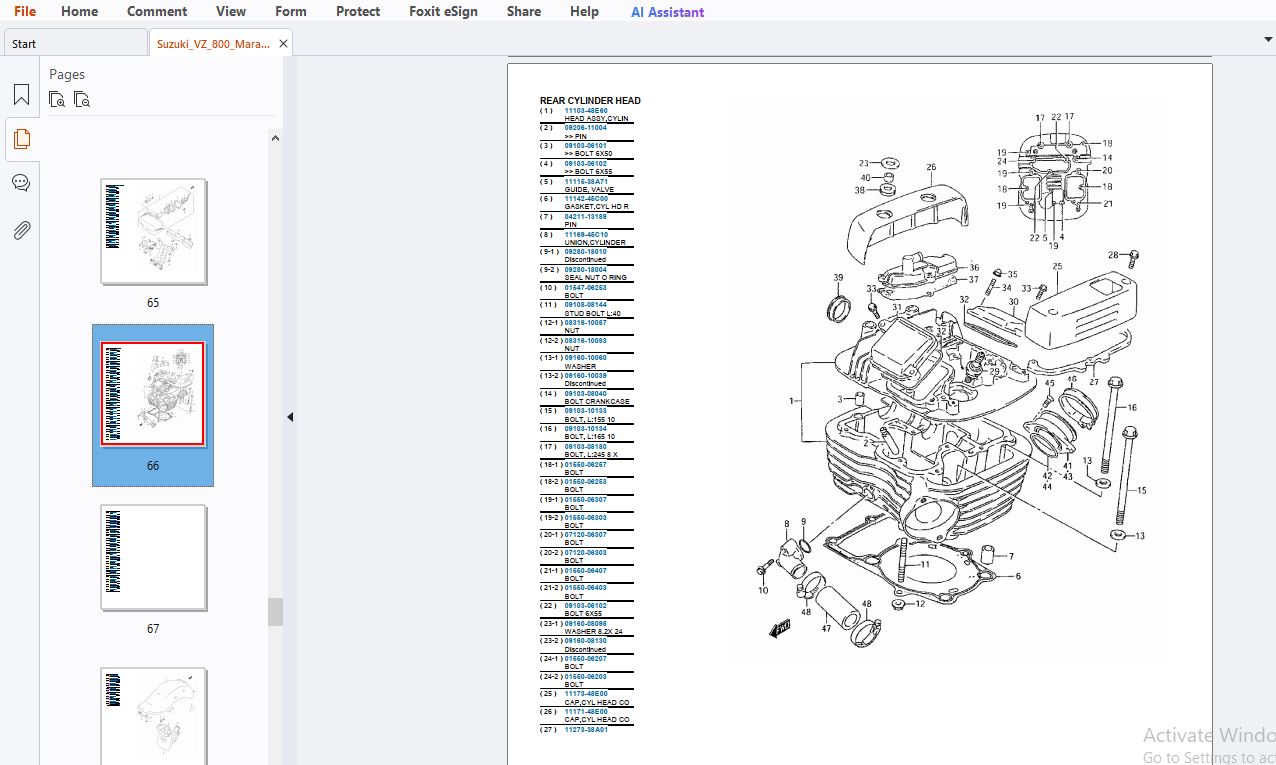Click part number link 11115-38A71

pyautogui.click(x=585, y=182)
